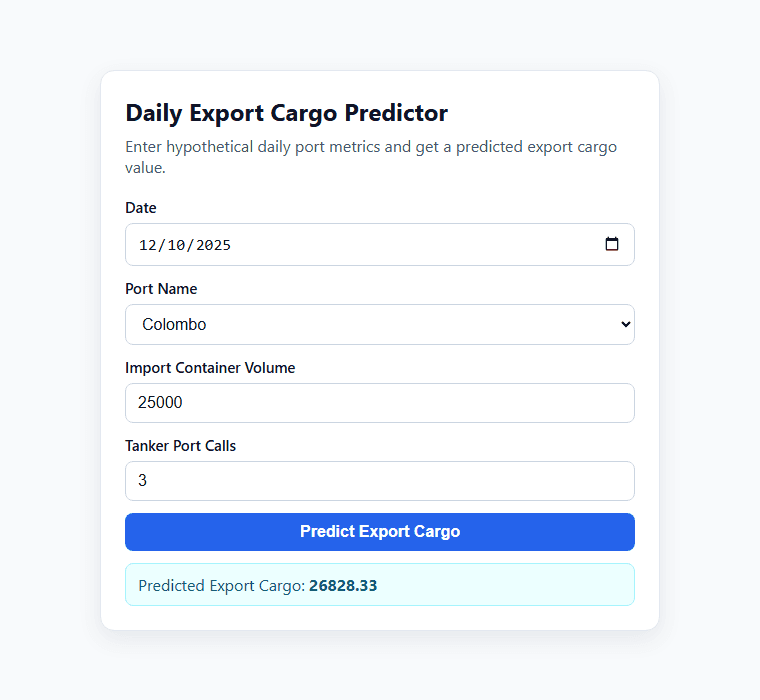This screenshot has height=700, width=760.
Task: Click the Date field label
Action: 141,208
